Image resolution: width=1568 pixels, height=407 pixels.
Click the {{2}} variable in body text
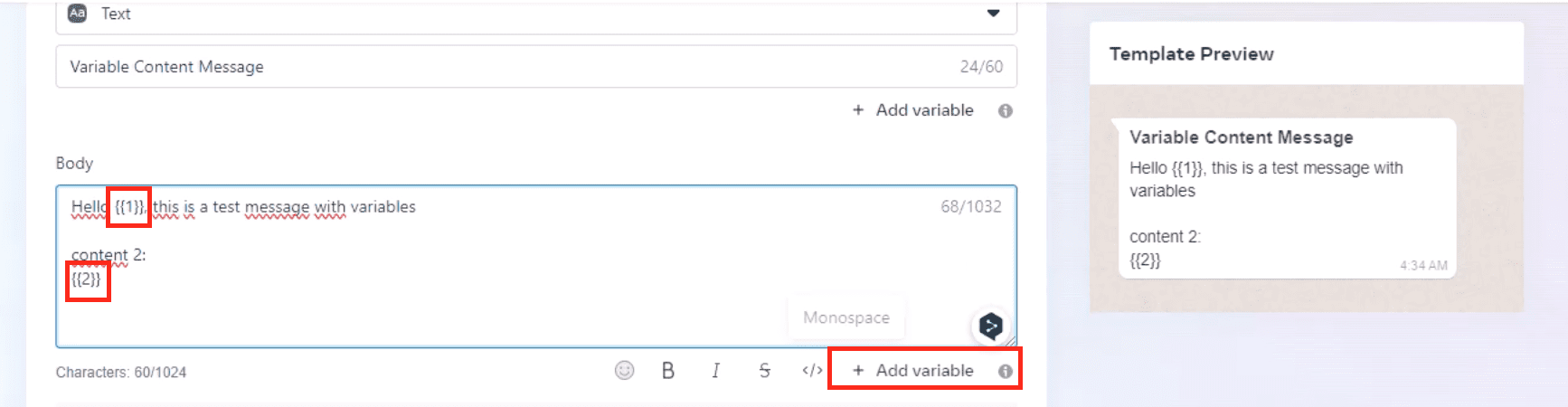click(87, 279)
